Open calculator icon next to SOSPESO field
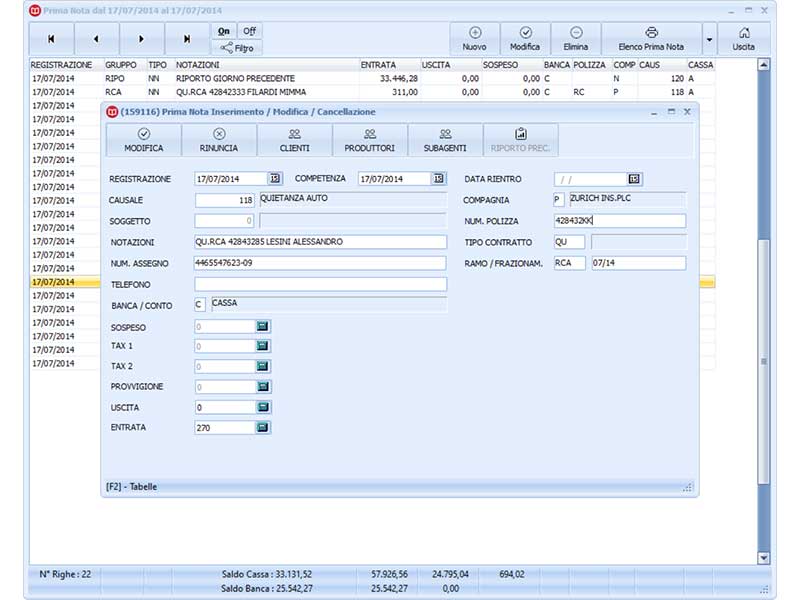This screenshot has width=800, height=600. coord(263,327)
